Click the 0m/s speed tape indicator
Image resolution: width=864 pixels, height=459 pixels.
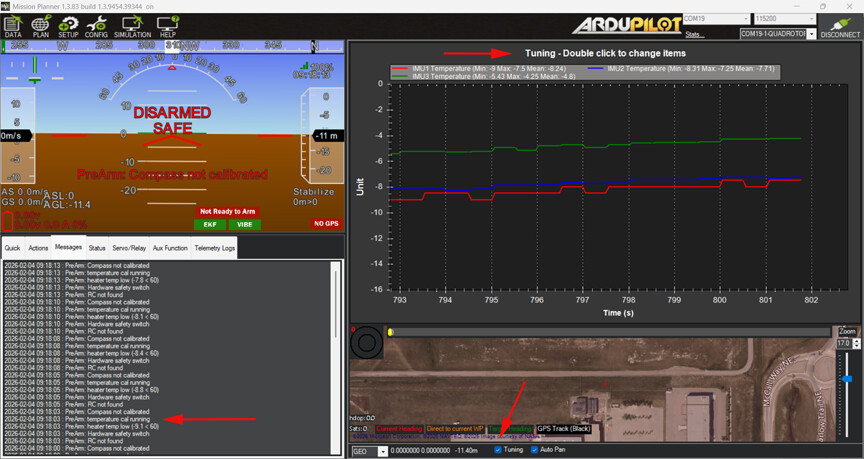[x=15, y=136]
